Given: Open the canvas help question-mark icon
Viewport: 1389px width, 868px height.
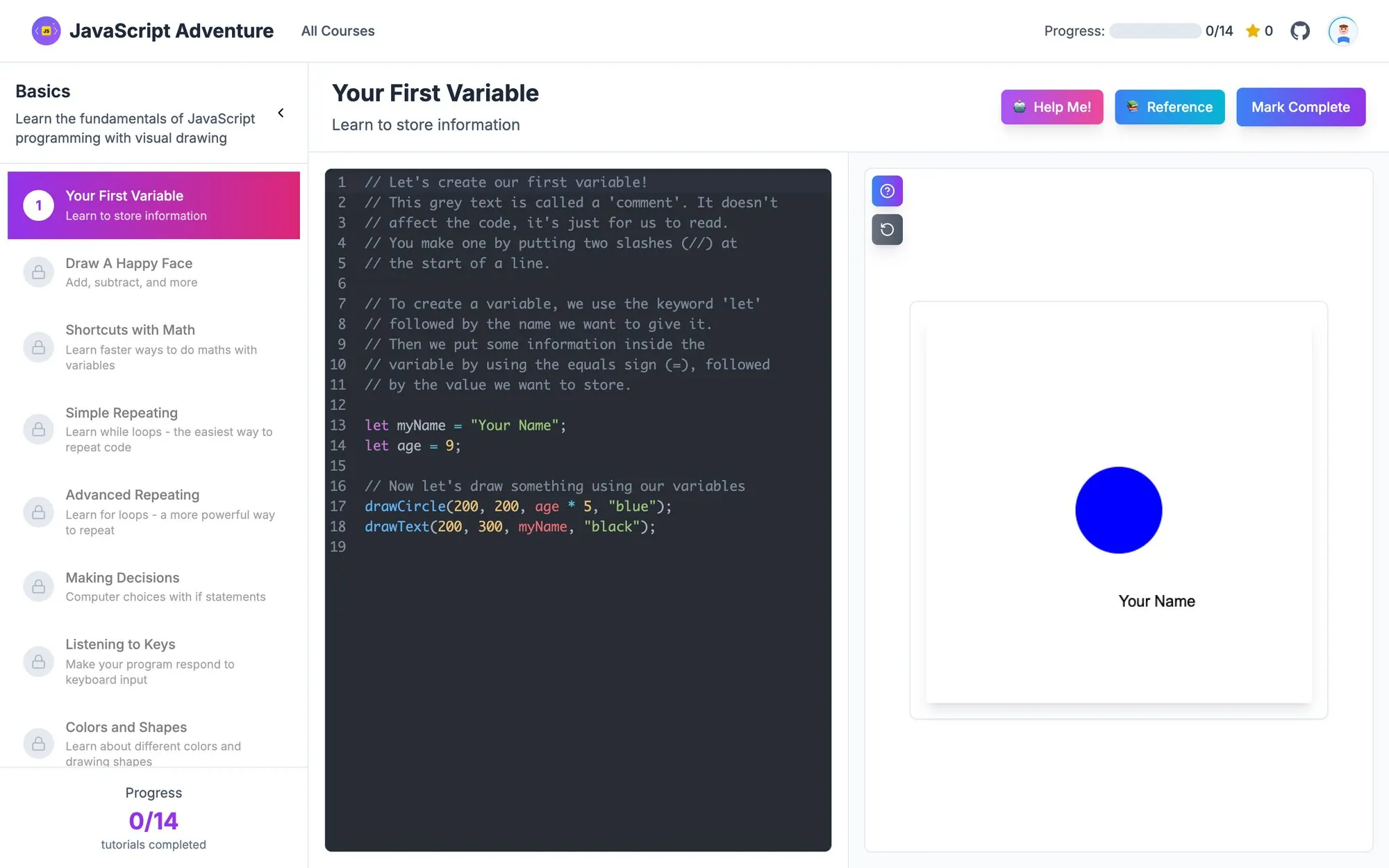Looking at the screenshot, I should 888,191.
